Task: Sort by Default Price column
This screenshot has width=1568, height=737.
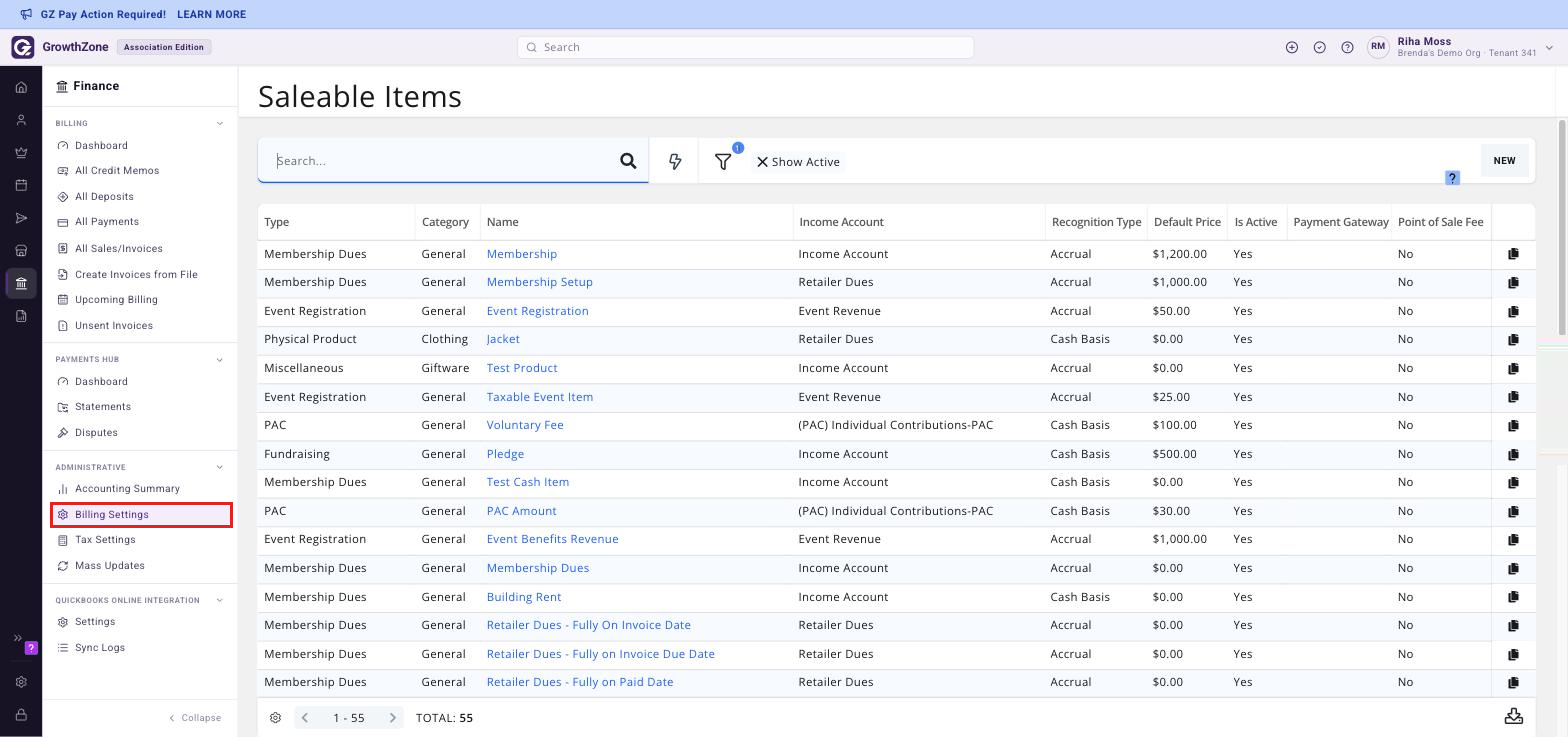Action: (1187, 222)
